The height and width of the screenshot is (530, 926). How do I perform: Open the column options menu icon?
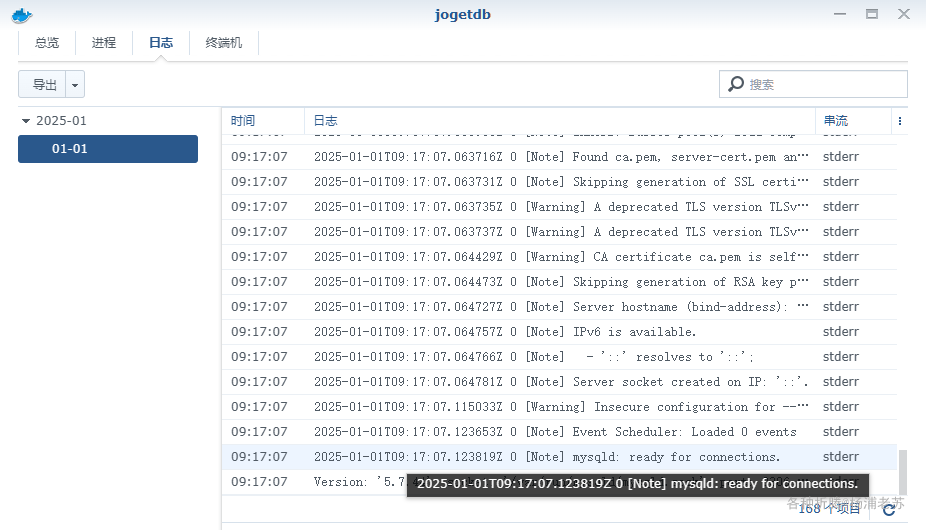[x=899, y=121]
